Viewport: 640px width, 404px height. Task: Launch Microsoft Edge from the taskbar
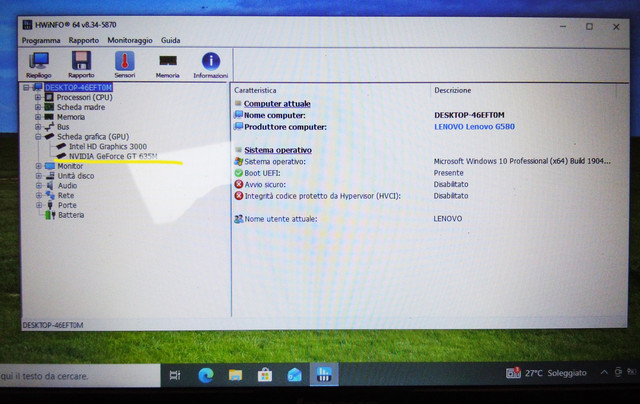[206, 375]
